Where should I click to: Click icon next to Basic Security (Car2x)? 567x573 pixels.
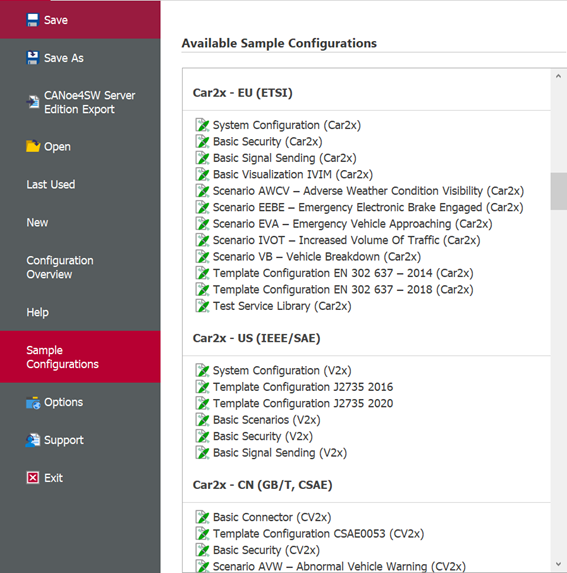pyautogui.click(x=202, y=141)
